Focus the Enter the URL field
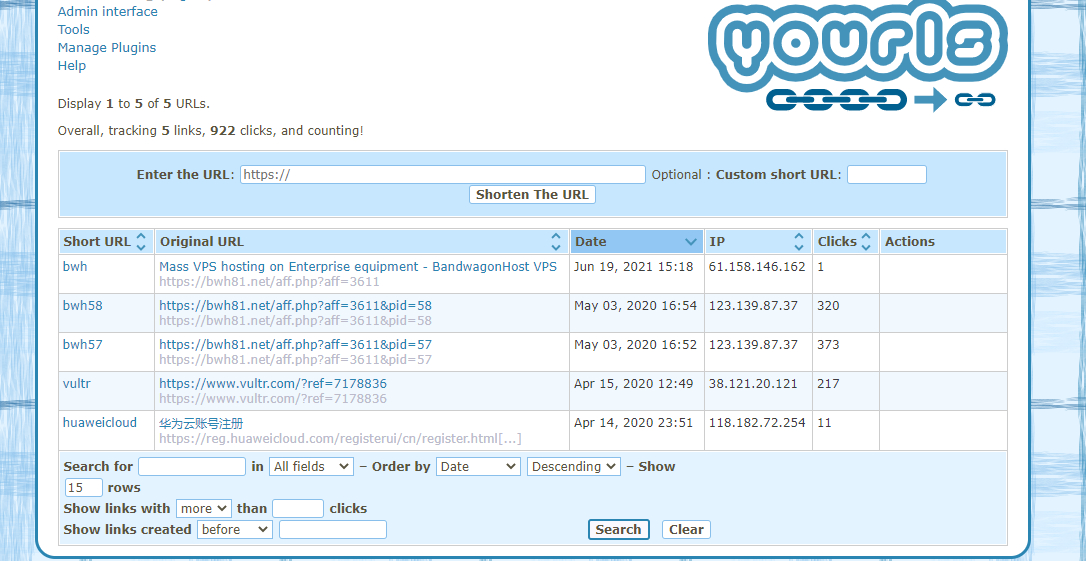Viewport: 1086px width, 561px height. (x=443, y=175)
